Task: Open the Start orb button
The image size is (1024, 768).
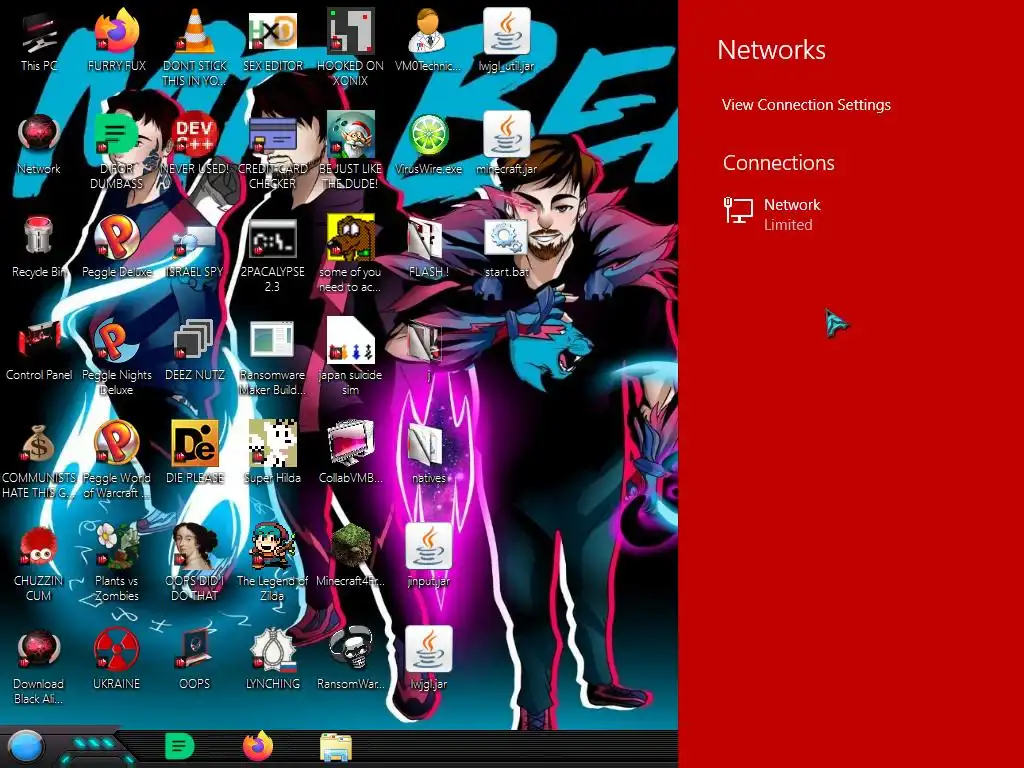Action: 26,746
